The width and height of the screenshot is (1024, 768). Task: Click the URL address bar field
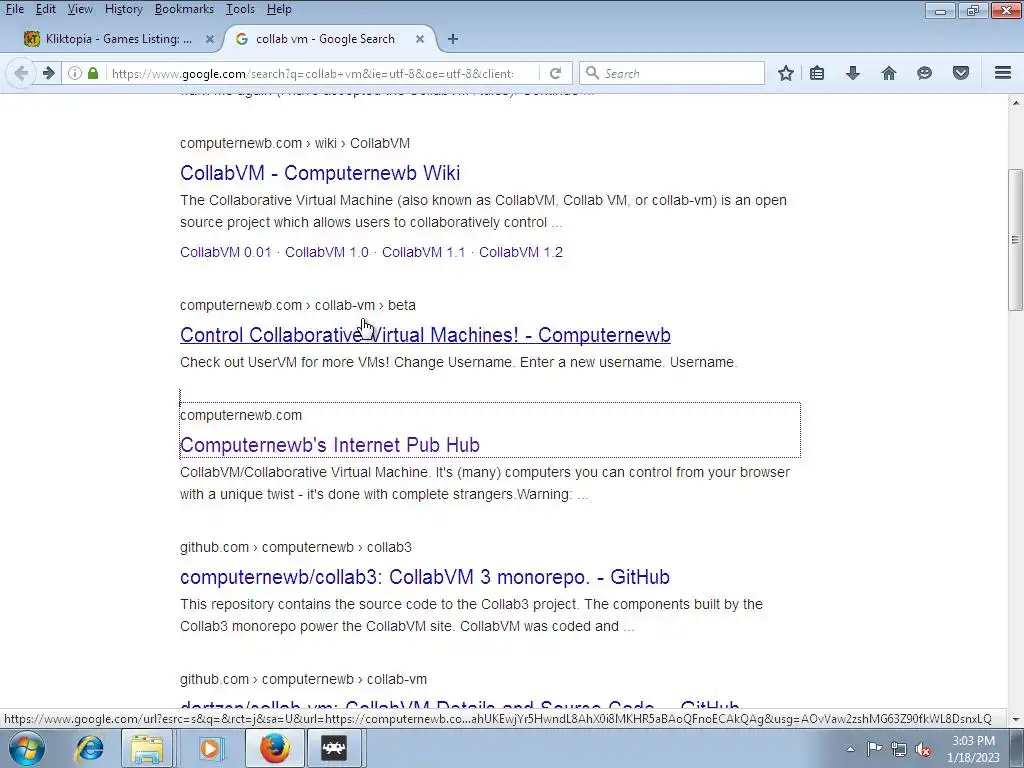pos(312,73)
